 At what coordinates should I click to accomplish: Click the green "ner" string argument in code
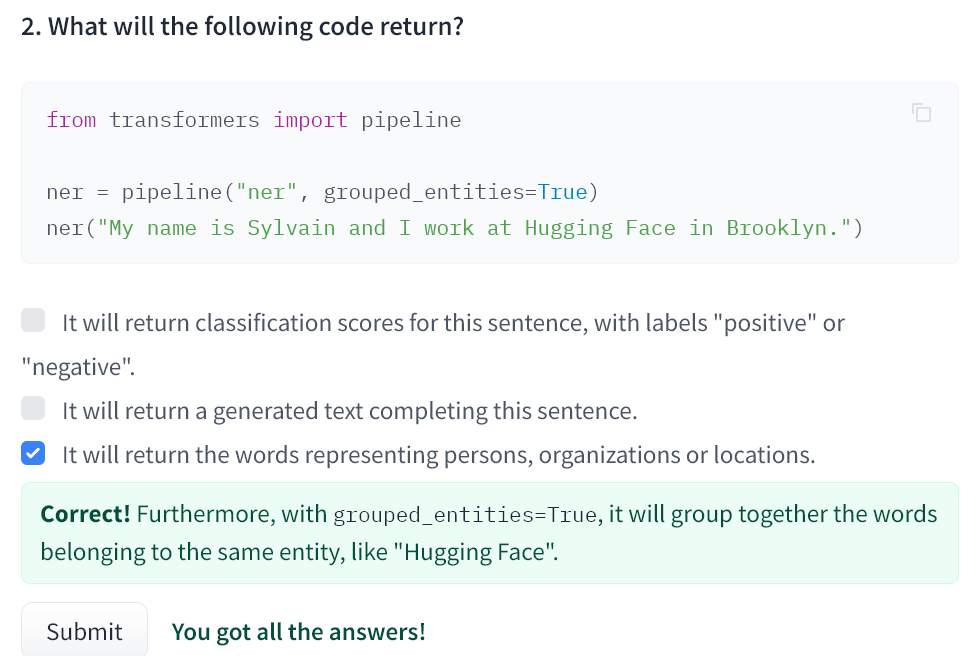pos(265,192)
